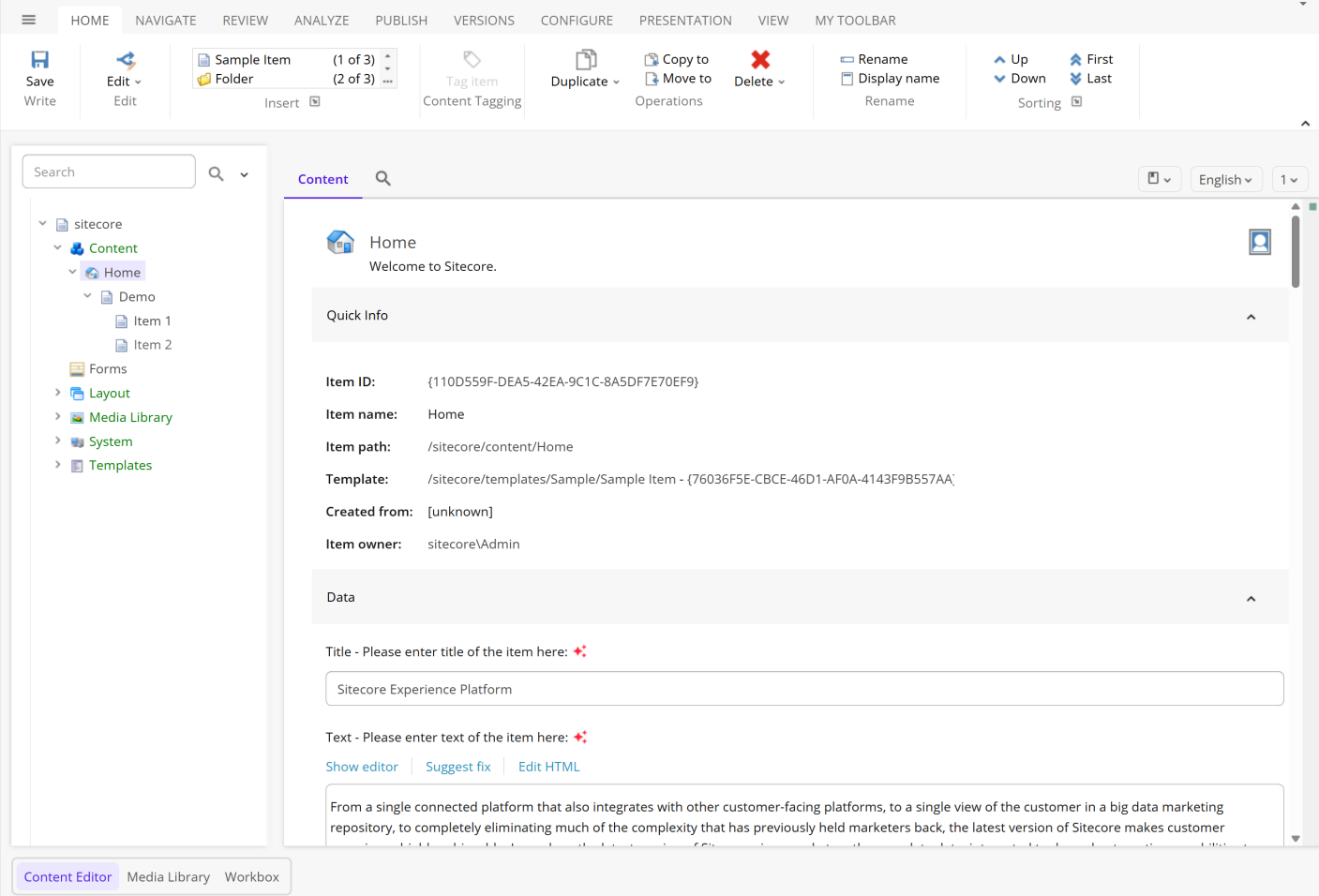Open the REVIEW ribbon tab
Image resolution: width=1319 pixels, height=896 pixels.
(x=245, y=20)
